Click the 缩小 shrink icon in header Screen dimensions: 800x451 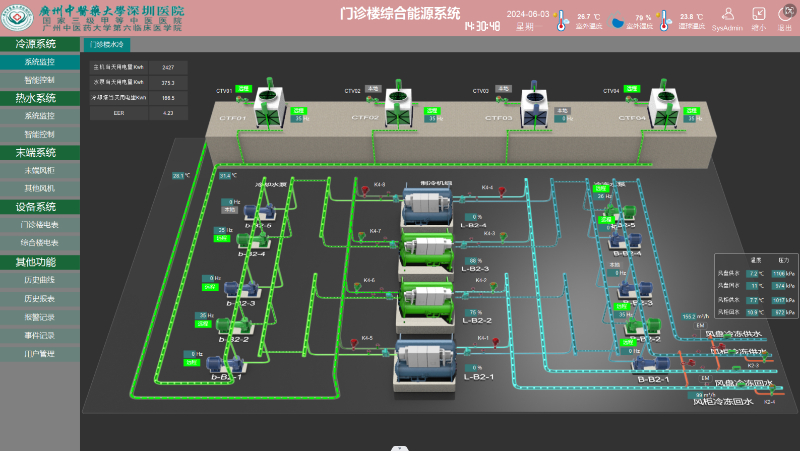(759, 14)
